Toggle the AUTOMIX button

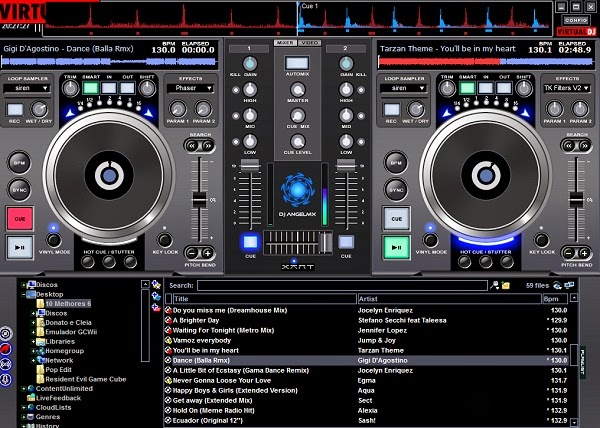tap(297, 63)
